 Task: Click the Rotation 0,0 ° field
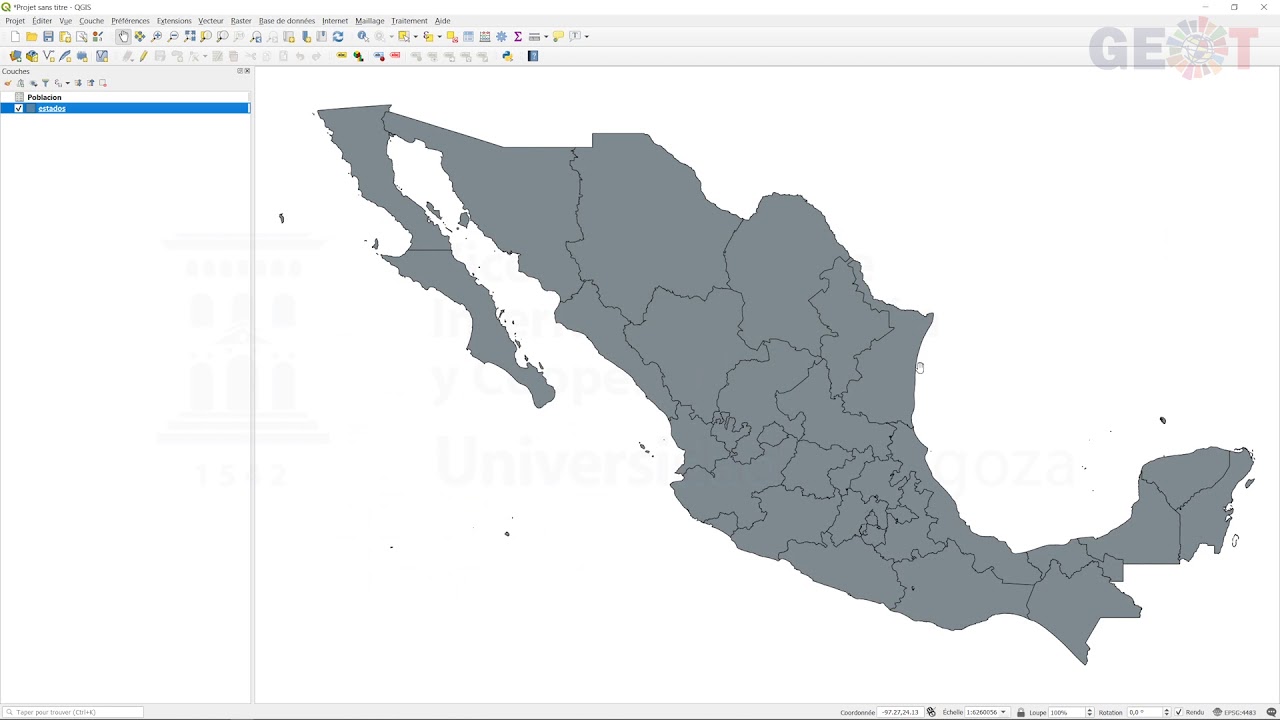pos(1144,712)
